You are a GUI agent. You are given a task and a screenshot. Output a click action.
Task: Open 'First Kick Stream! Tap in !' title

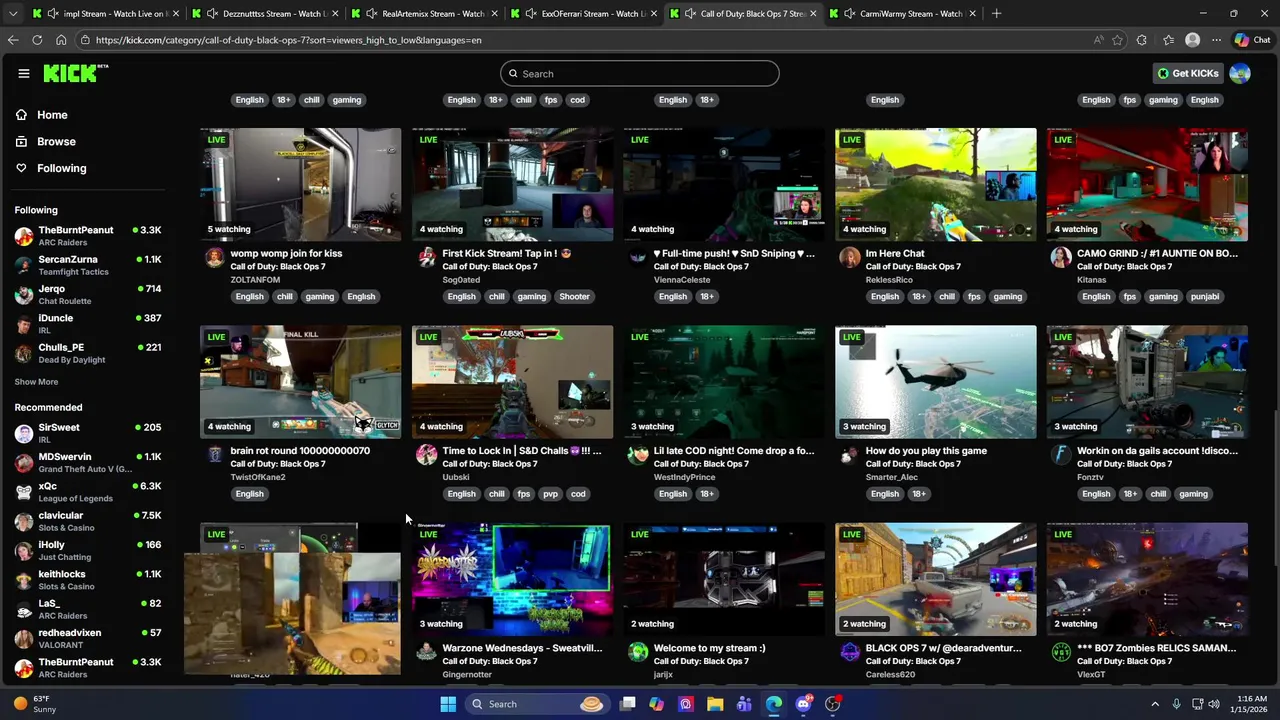506,254
